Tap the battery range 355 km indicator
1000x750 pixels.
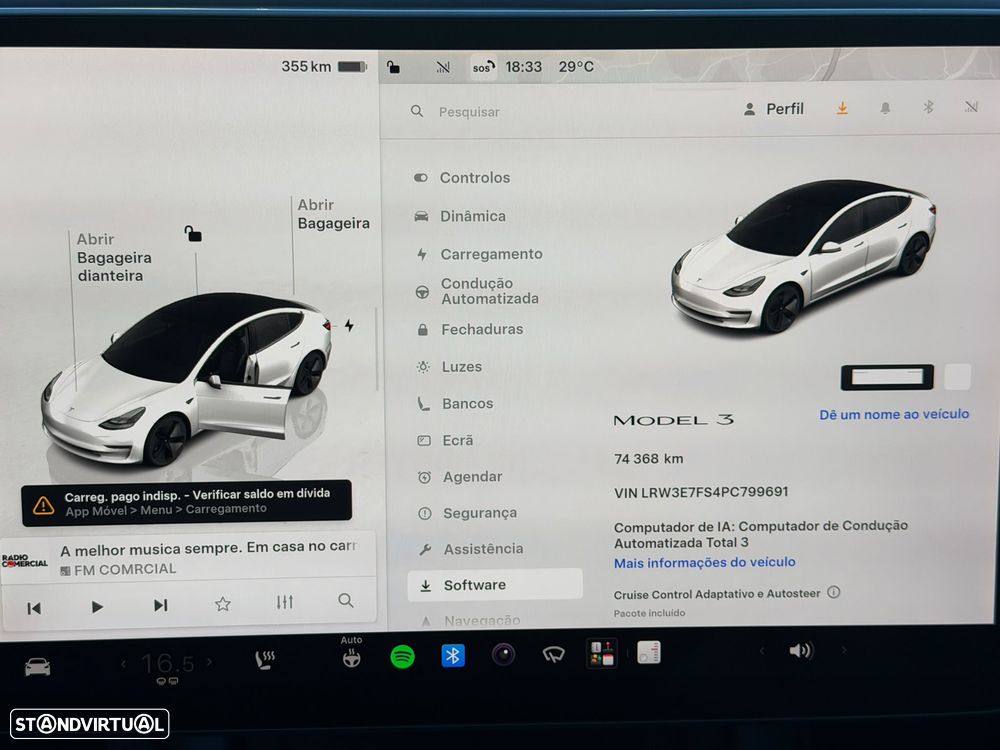coord(324,66)
